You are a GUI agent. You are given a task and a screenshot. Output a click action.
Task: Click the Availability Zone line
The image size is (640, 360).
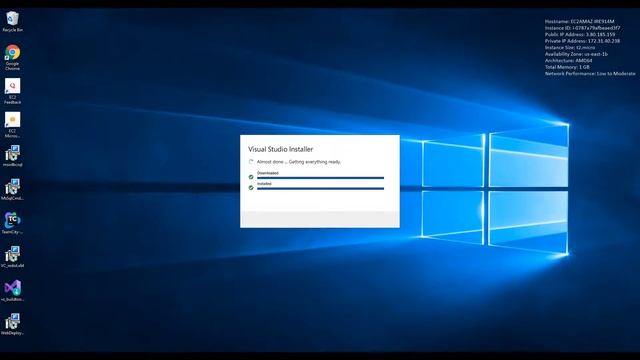coord(576,54)
